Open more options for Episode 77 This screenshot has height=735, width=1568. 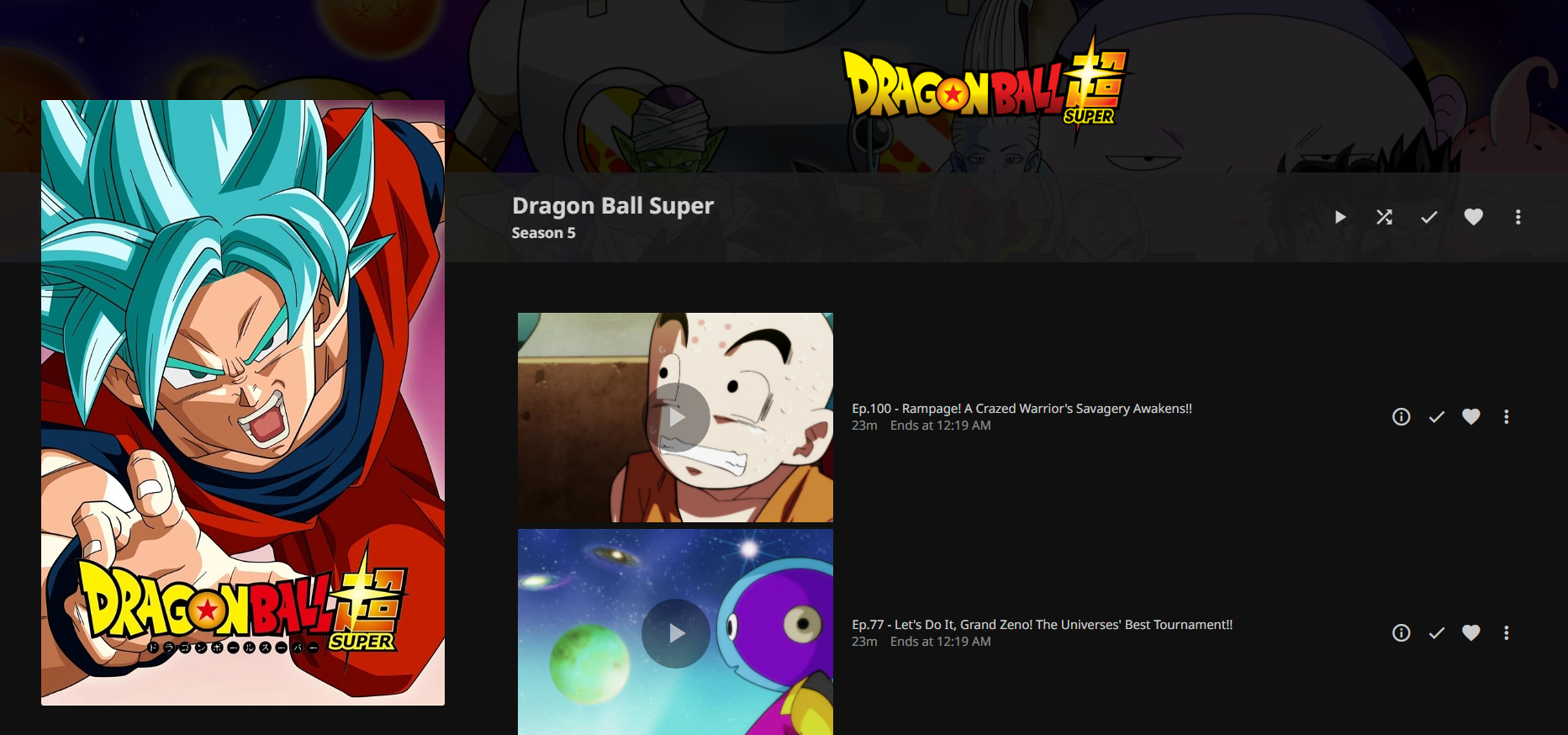pos(1506,632)
